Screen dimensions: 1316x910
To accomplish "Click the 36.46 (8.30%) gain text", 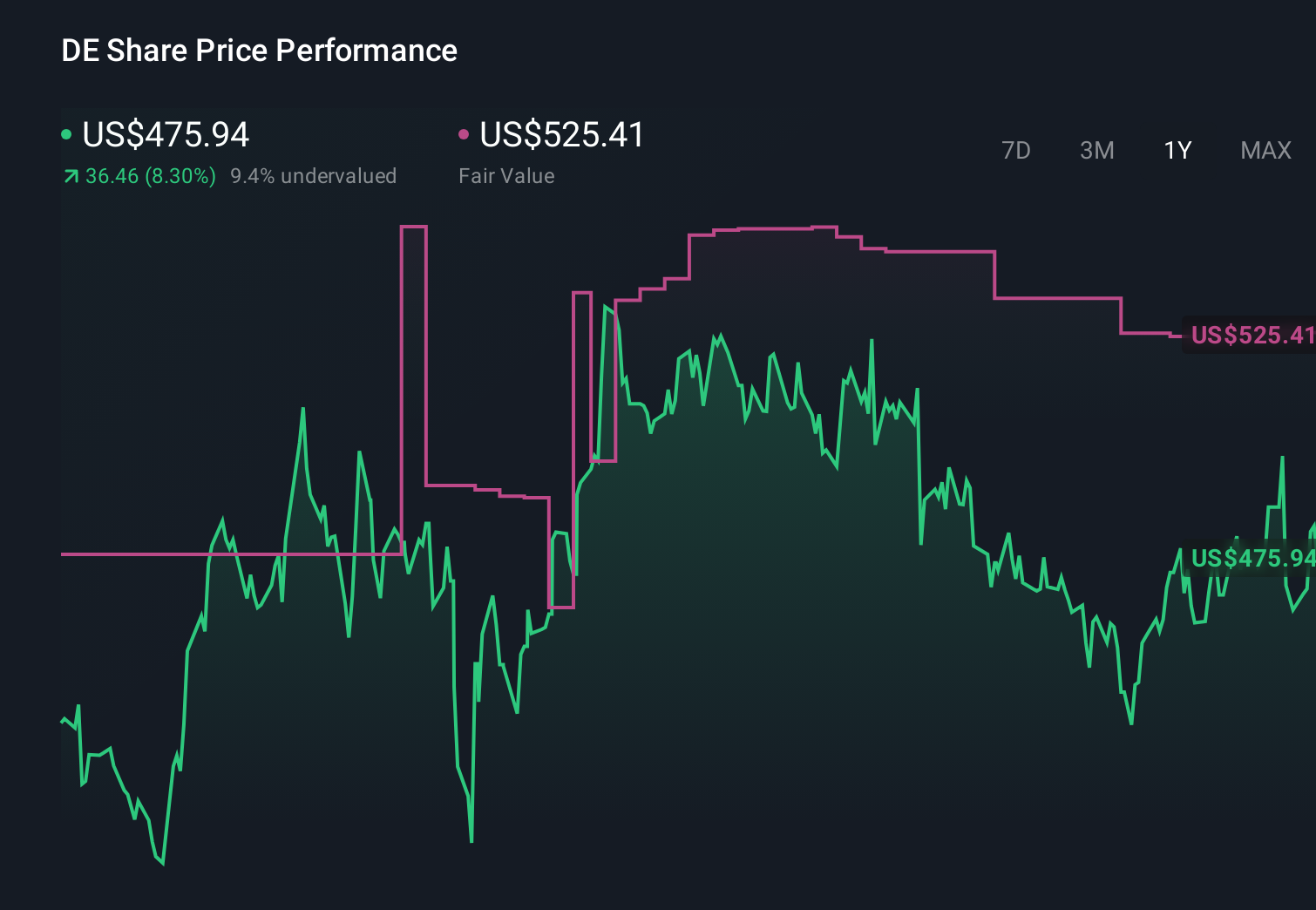I will coord(149,175).
